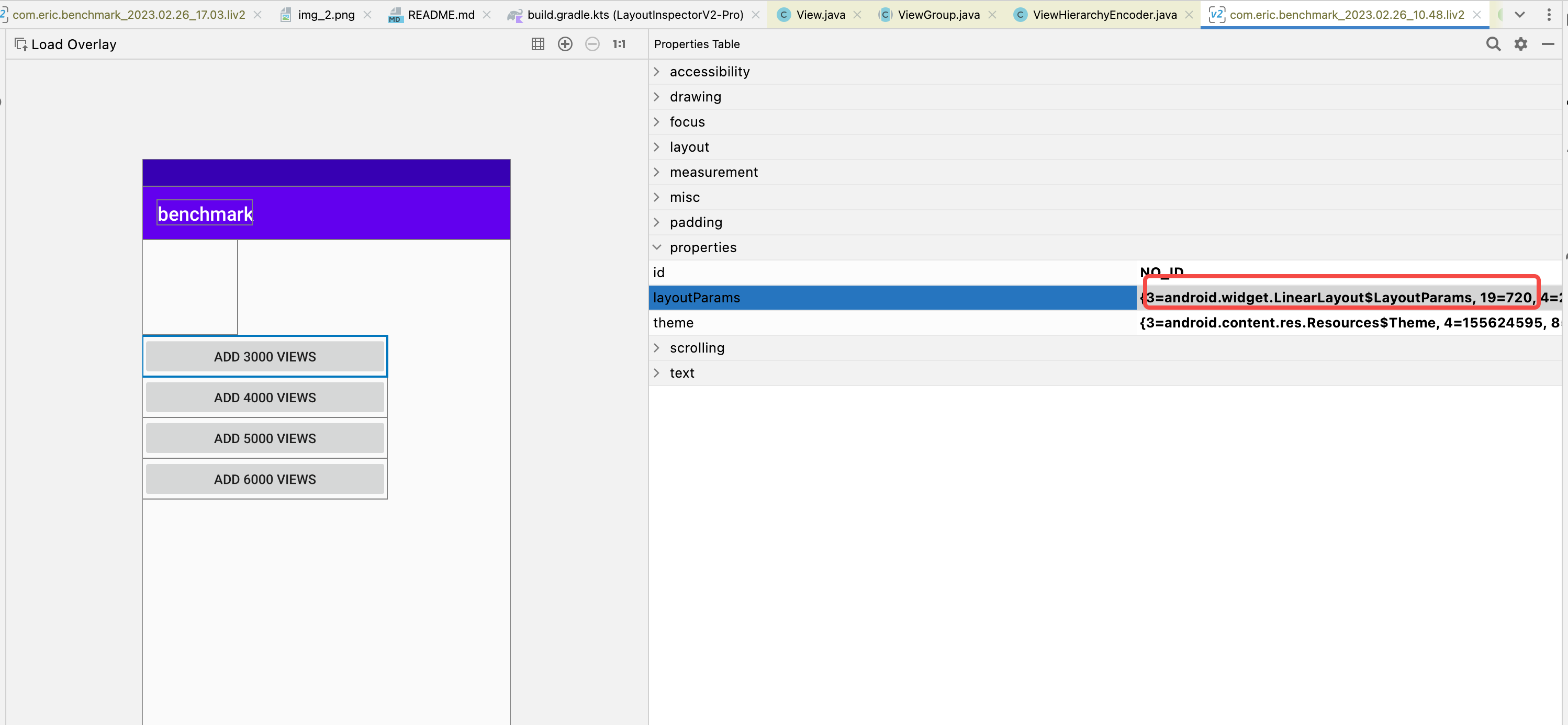
Task: Open the editor tab overflow menu
Action: tap(1550, 14)
